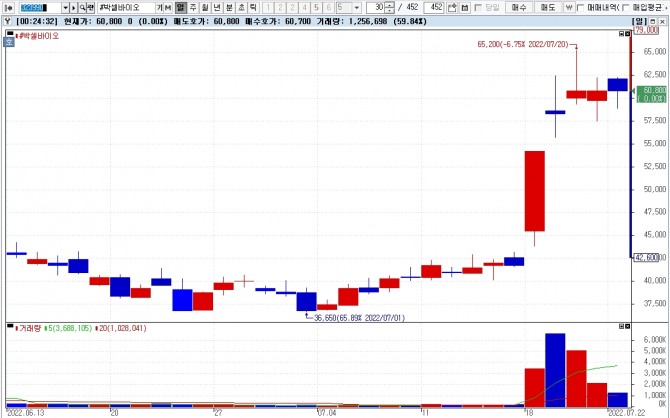Image resolution: width=670 pixels, height=418 pixels.
Task: Click the bar count stepper up arrow
Action: tap(390, 5)
